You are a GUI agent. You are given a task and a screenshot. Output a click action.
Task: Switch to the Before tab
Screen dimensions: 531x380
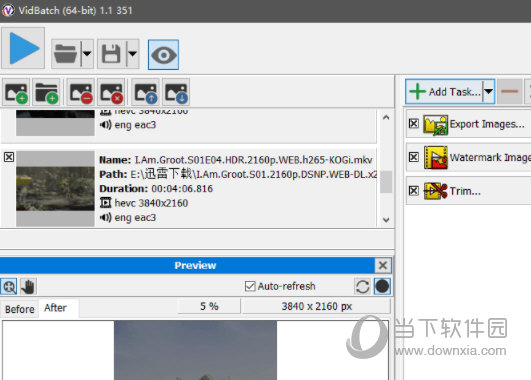click(x=20, y=309)
